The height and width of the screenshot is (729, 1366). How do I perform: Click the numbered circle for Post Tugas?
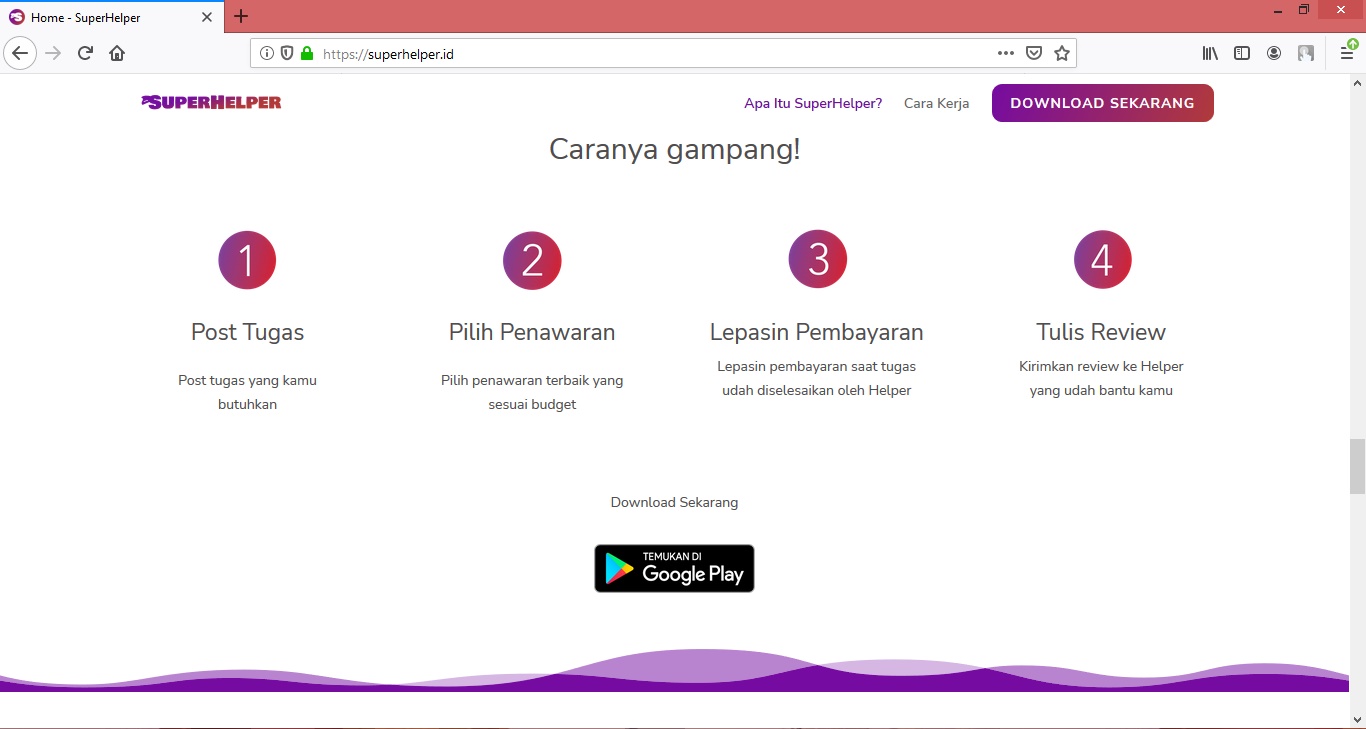click(x=246, y=259)
